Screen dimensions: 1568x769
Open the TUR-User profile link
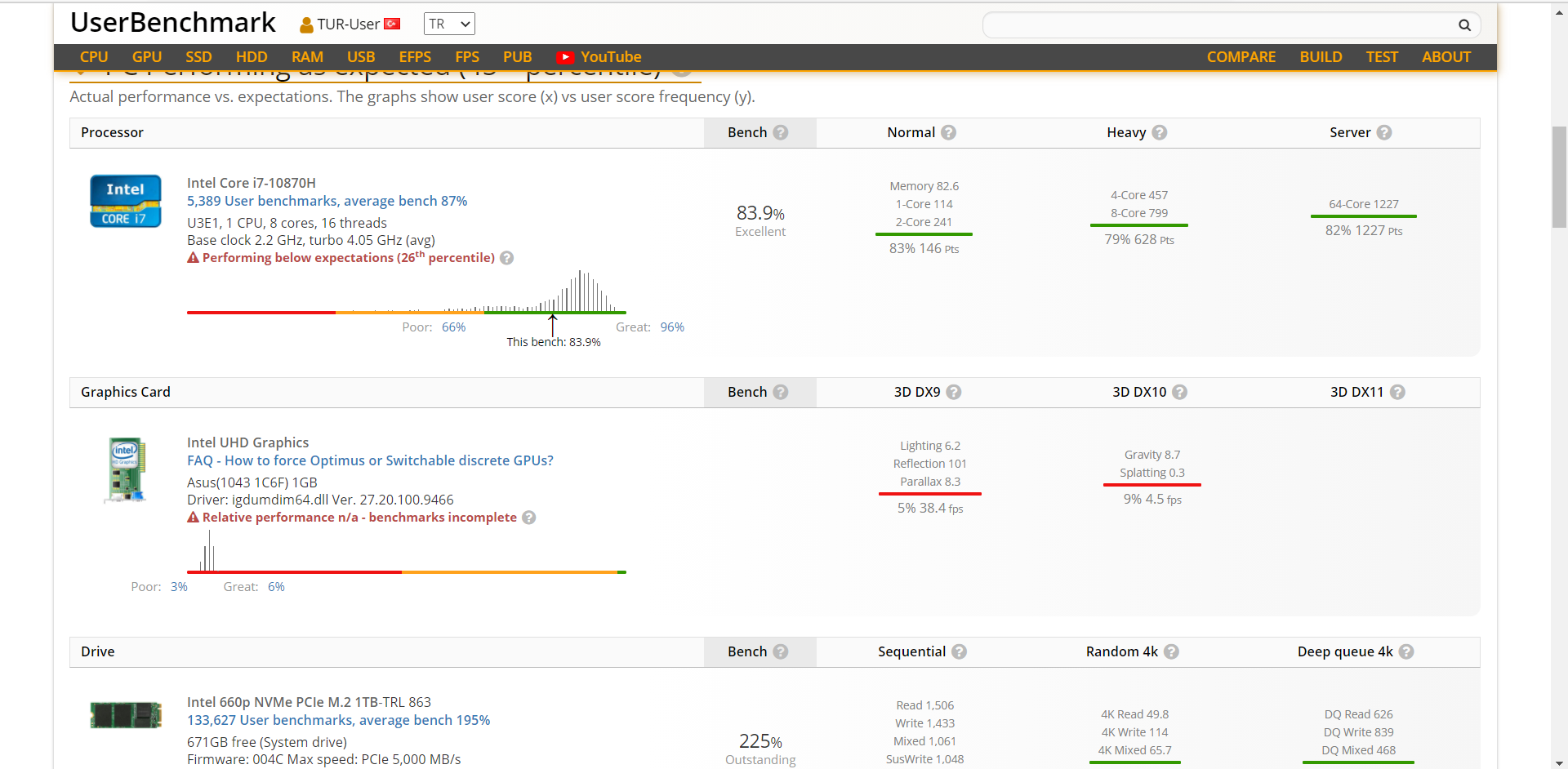tap(349, 24)
